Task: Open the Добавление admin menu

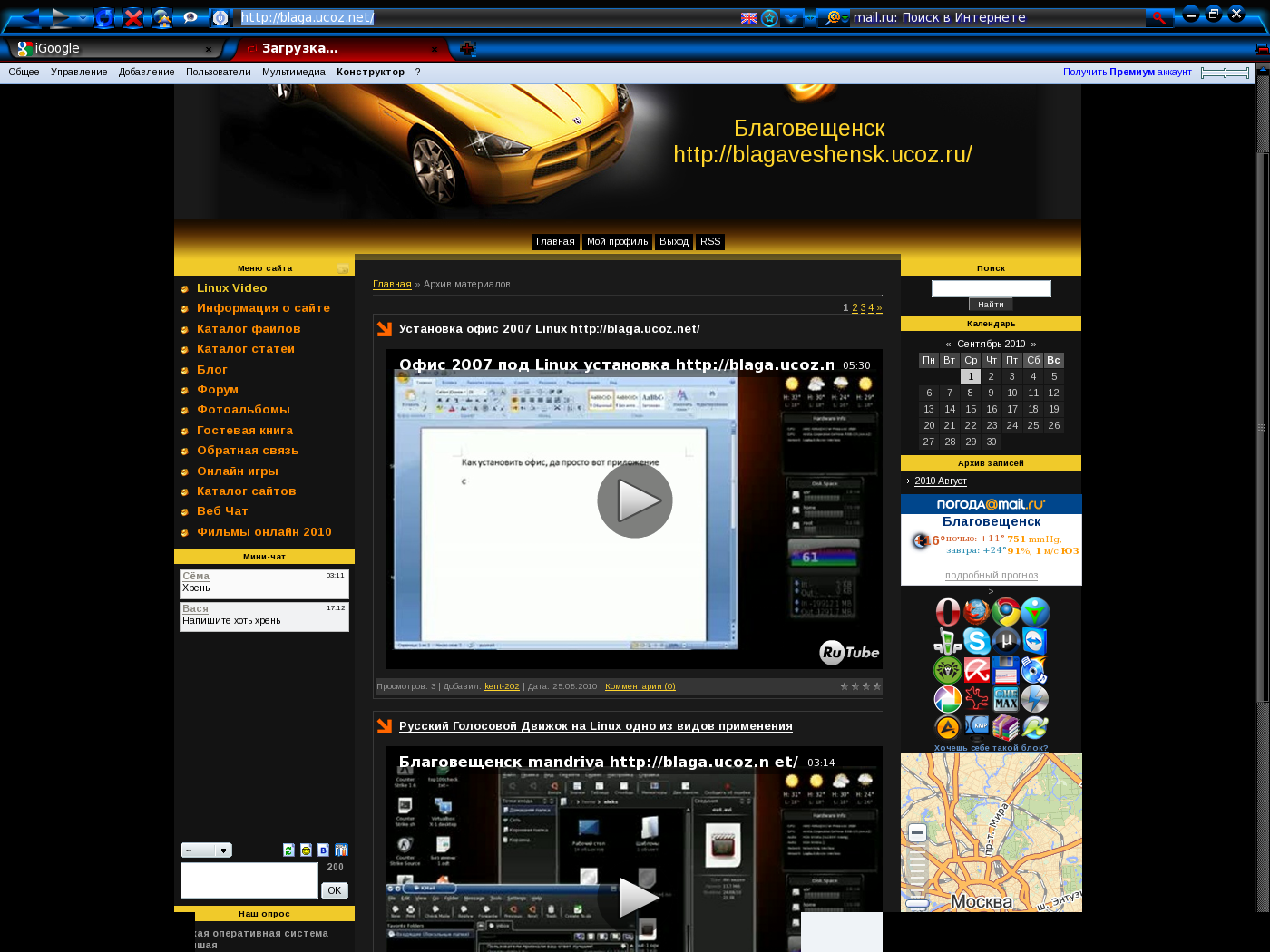Action: click(146, 72)
